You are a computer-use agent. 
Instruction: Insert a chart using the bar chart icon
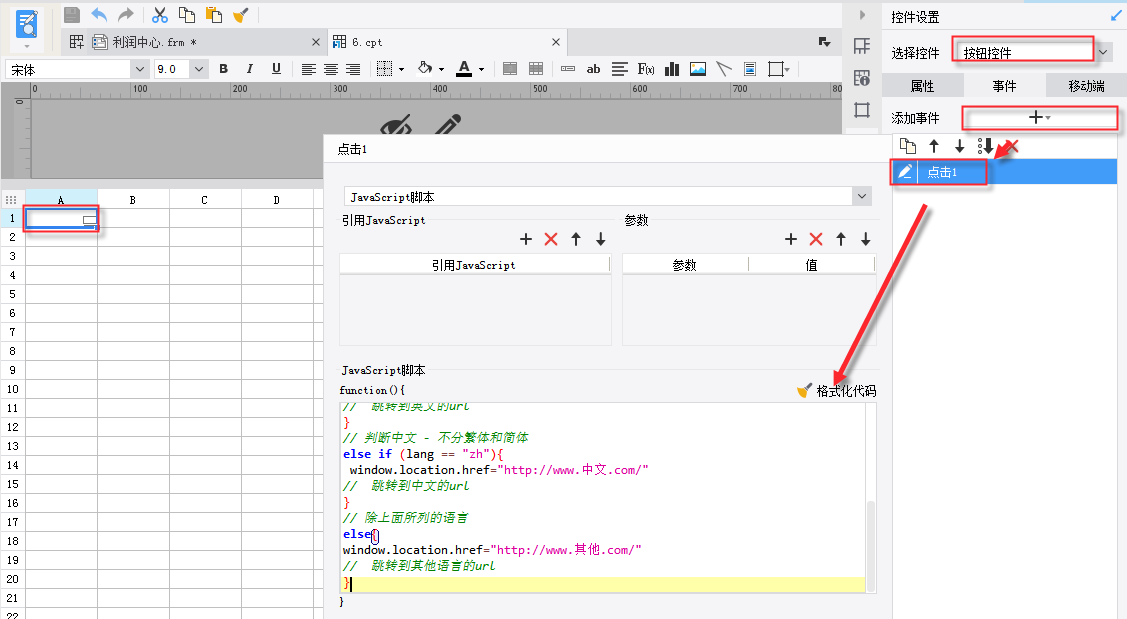point(672,69)
